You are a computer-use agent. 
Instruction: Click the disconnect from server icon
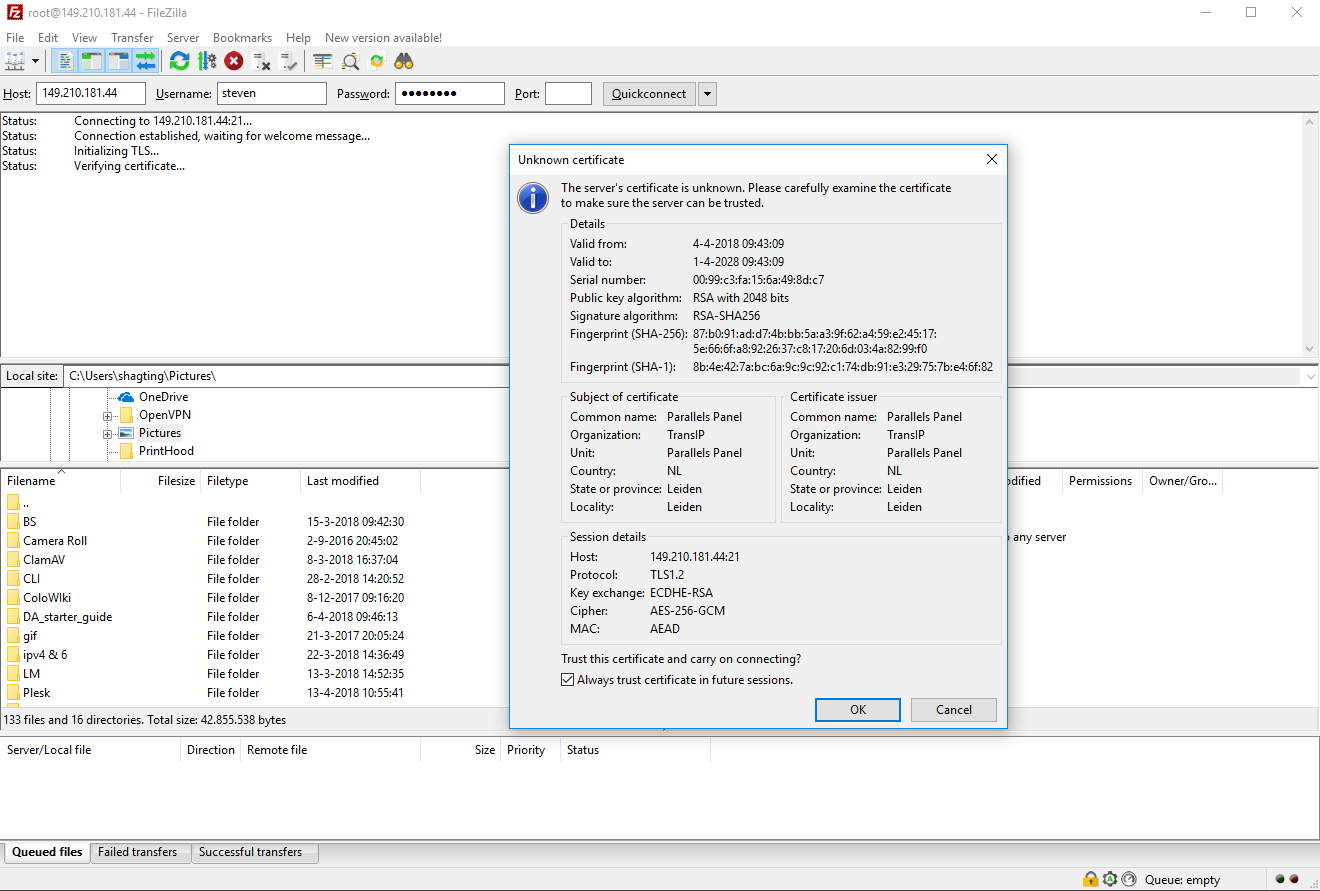point(262,61)
